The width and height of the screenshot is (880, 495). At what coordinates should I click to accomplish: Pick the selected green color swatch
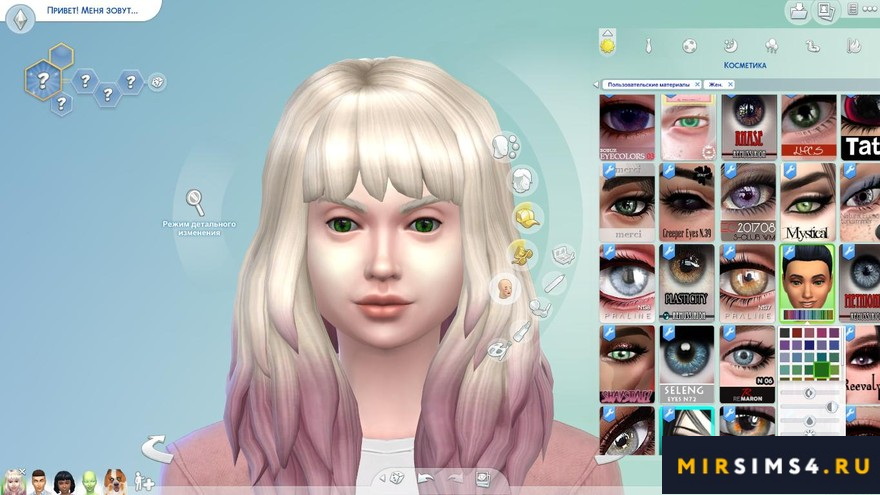click(821, 369)
